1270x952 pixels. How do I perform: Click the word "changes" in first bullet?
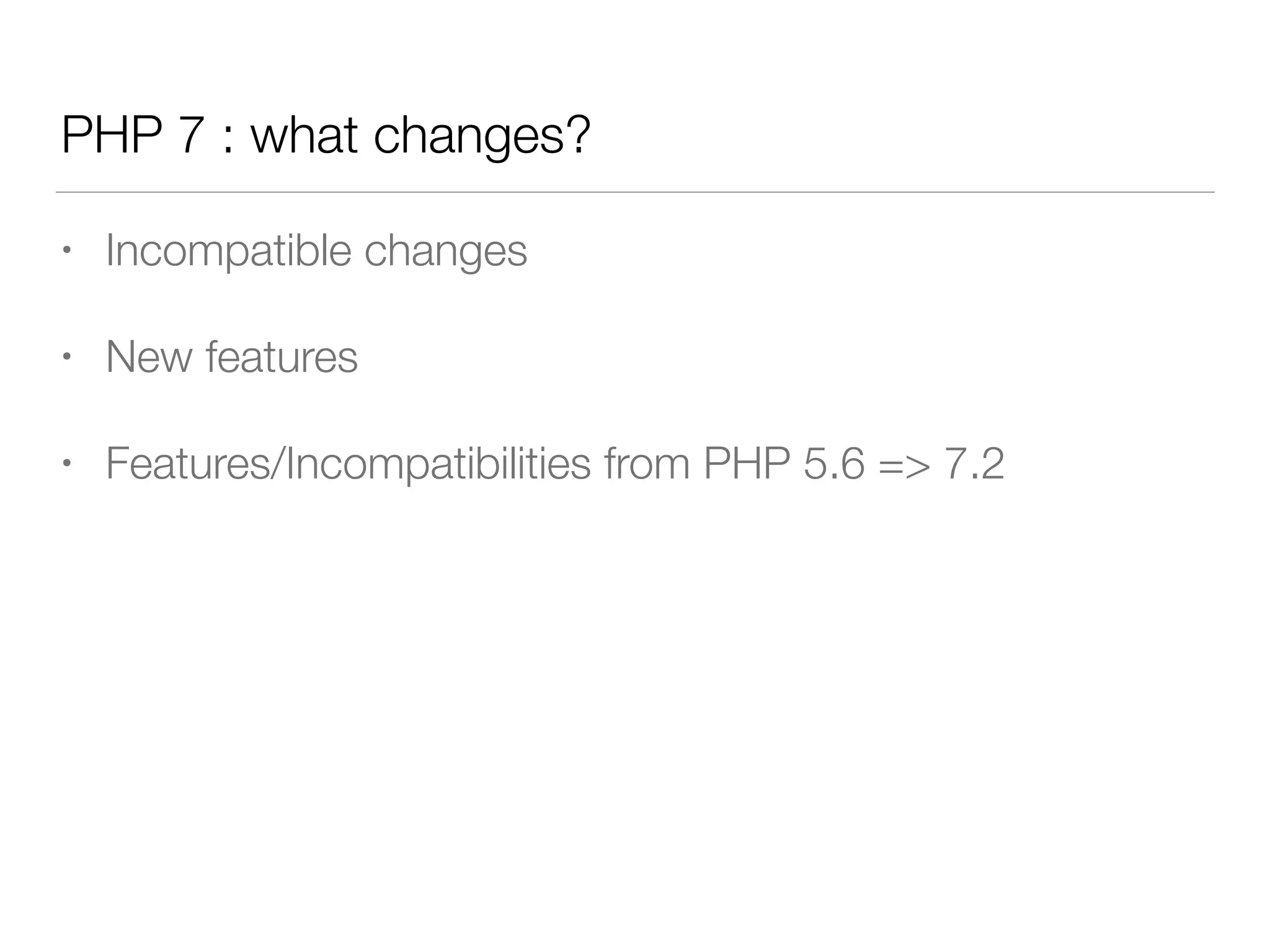click(x=445, y=252)
